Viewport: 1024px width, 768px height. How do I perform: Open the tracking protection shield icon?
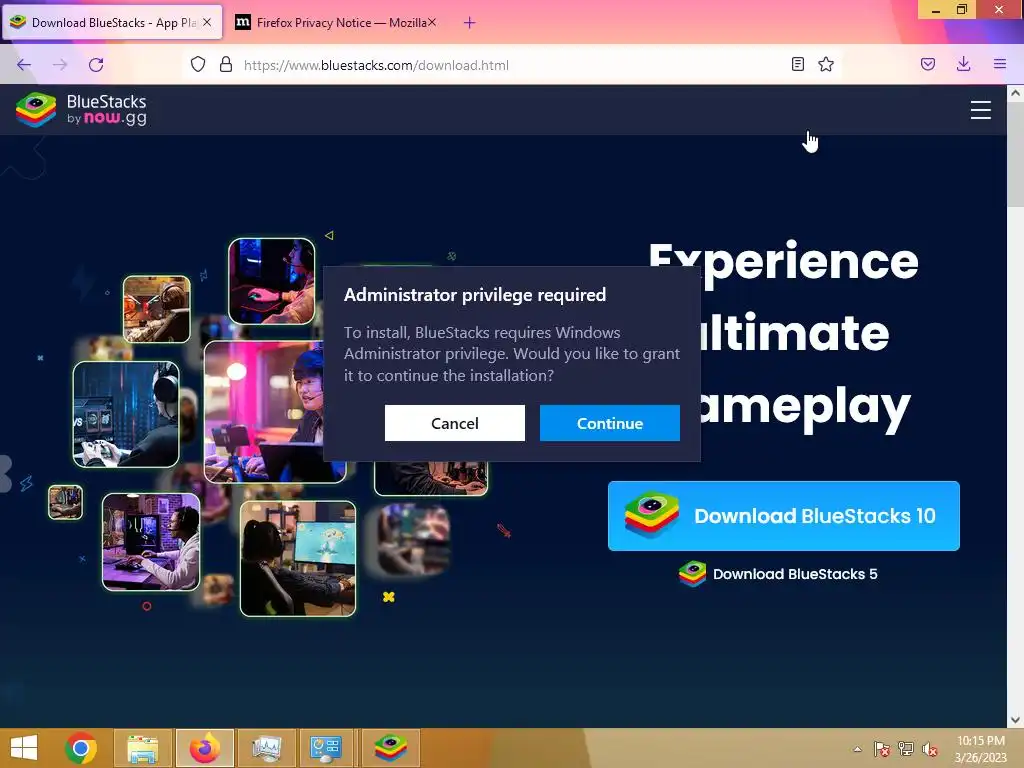pos(198,65)
